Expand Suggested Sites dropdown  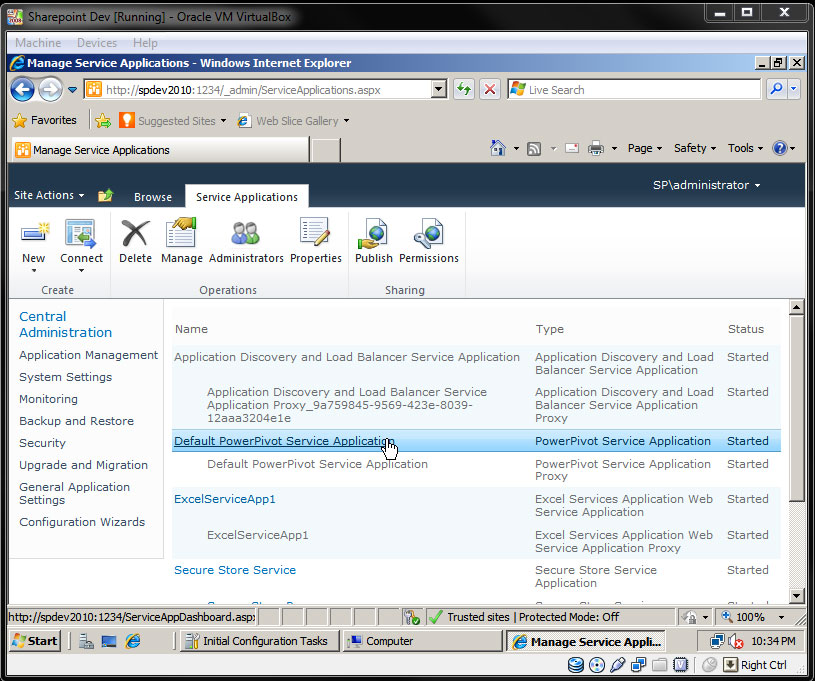pyautogui.click(x=224, y=121)
